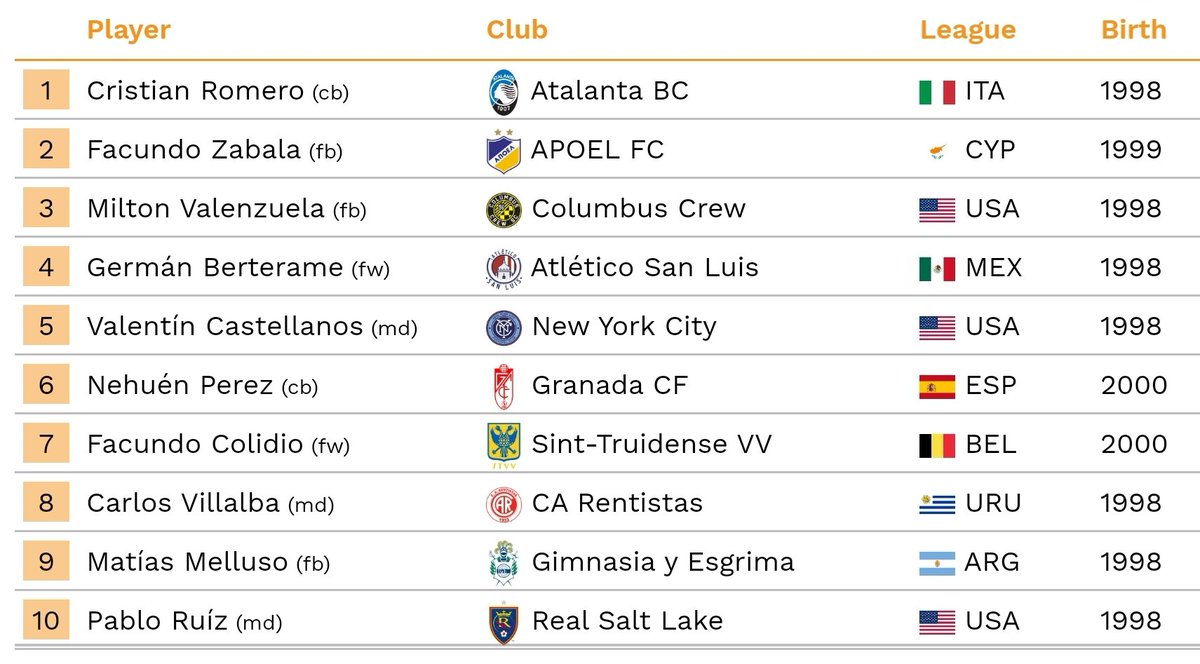Sort by the Birth column header
This screenshot has width=1200, height=664.
1134,30
